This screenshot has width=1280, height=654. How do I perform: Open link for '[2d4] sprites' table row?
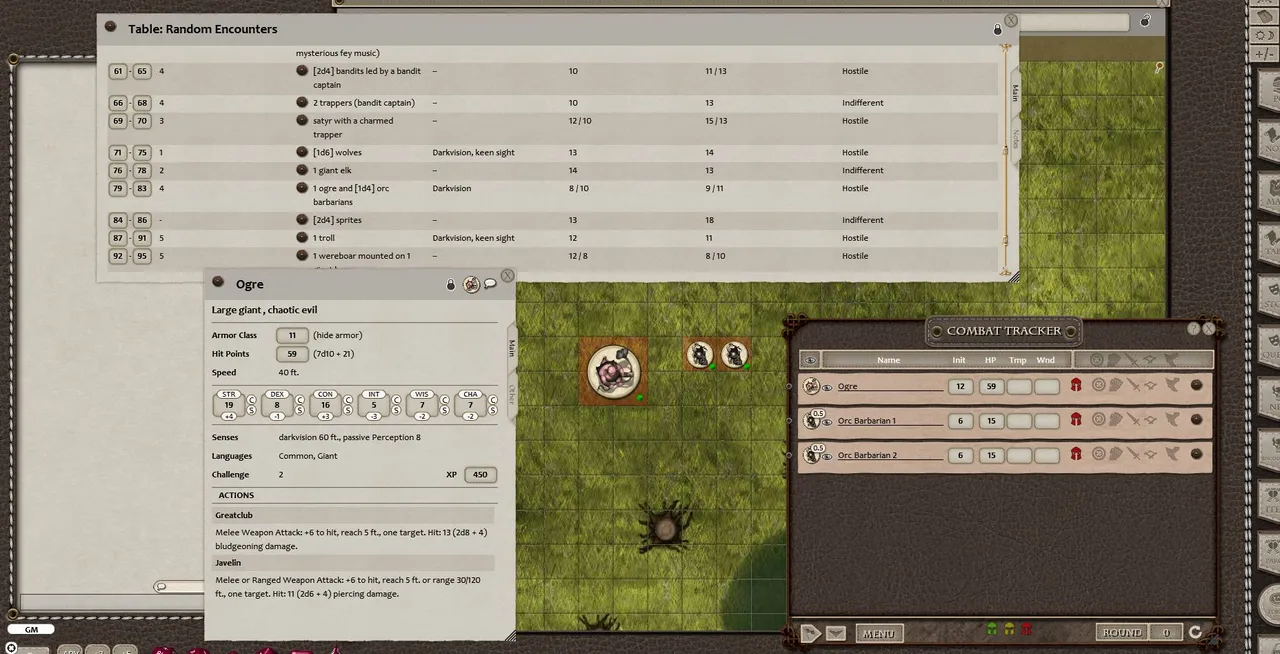pyautogui.click(x=302, y=220)
